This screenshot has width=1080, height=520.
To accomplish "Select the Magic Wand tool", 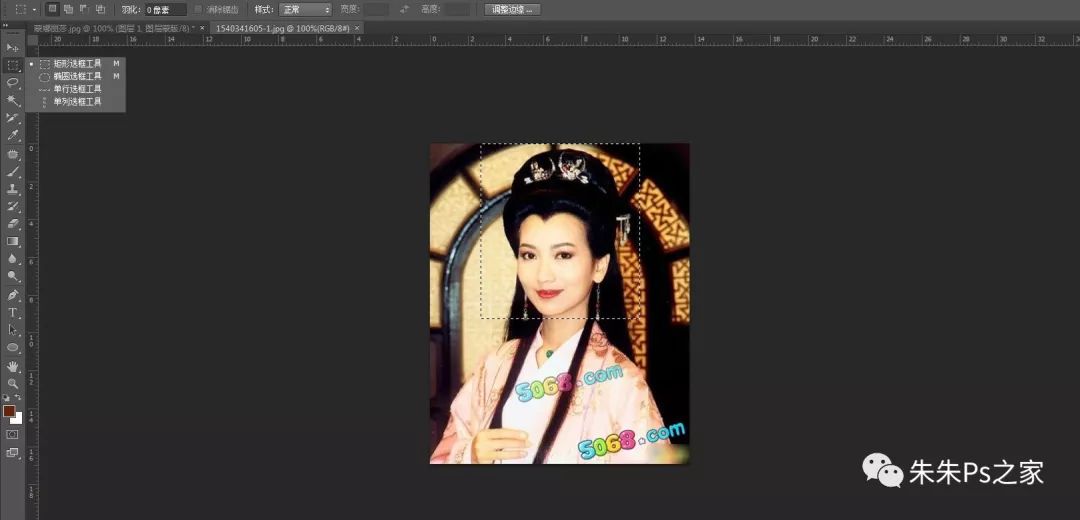I will pos(12,101).
